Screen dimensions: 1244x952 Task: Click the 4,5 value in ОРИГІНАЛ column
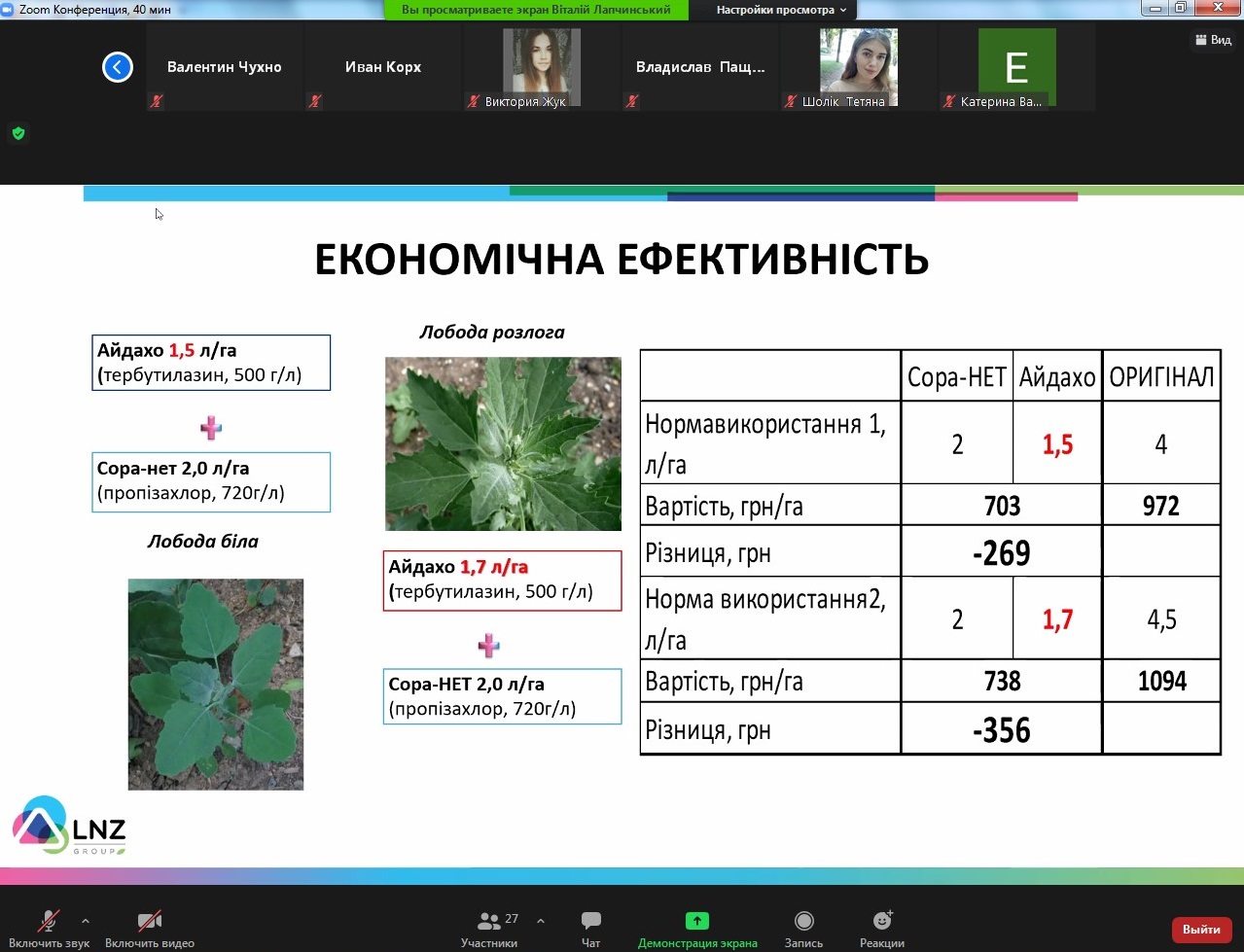point(1161,619)
